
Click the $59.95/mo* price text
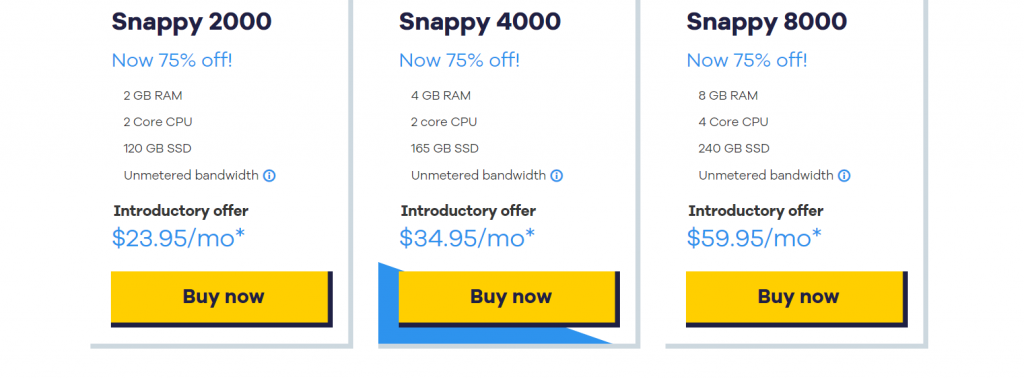click(x=754, y=239)
